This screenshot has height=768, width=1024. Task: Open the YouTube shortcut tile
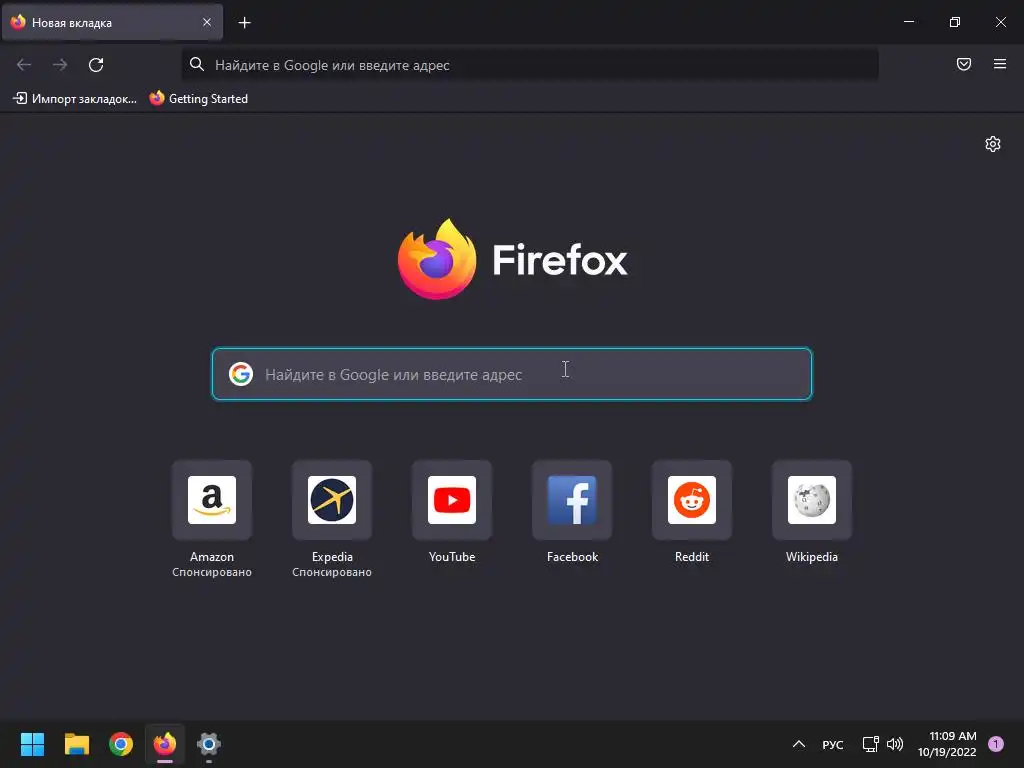[452, 500]
